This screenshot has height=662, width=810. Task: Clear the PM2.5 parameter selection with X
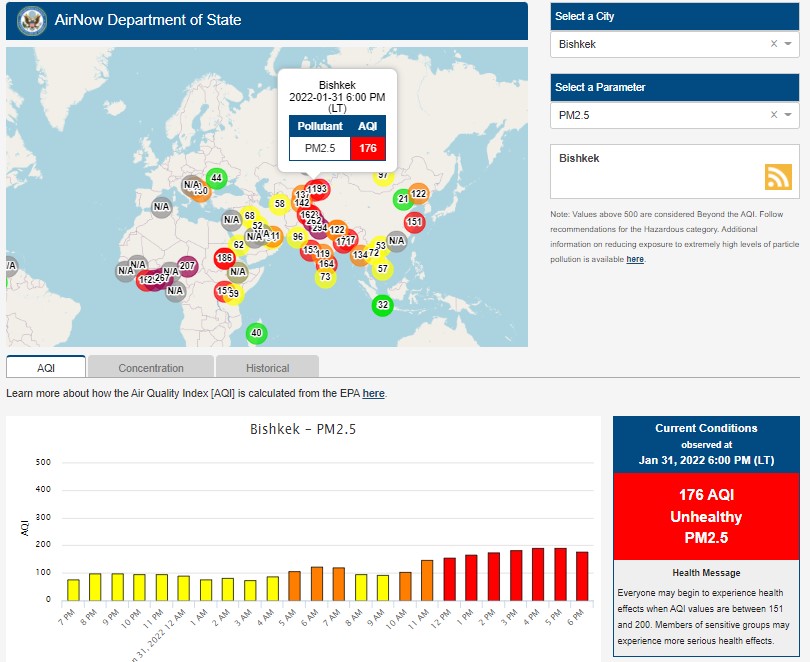(x=773, y=115)
